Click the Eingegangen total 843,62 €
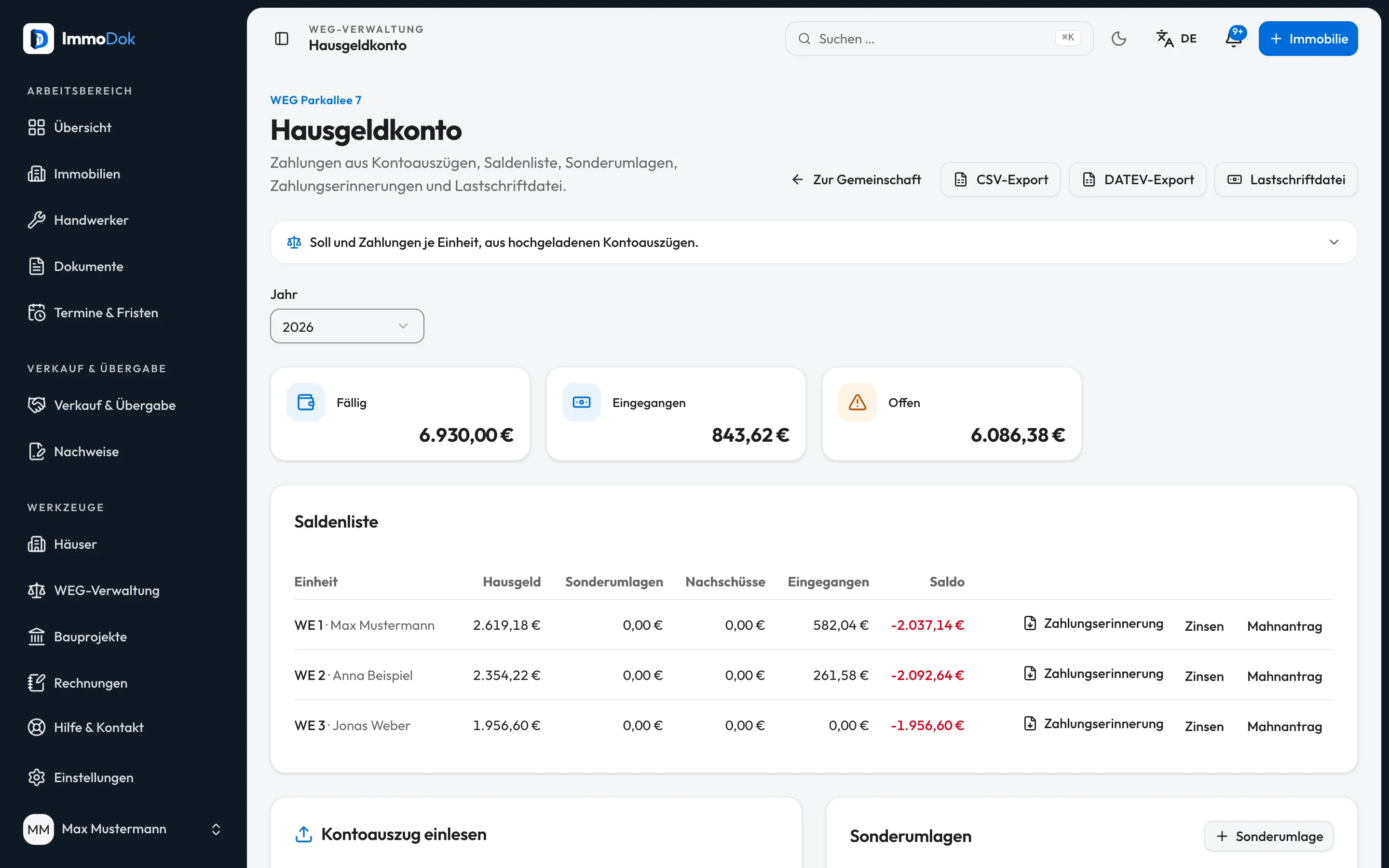The image size is (1389, 868). tap(751, 435)
